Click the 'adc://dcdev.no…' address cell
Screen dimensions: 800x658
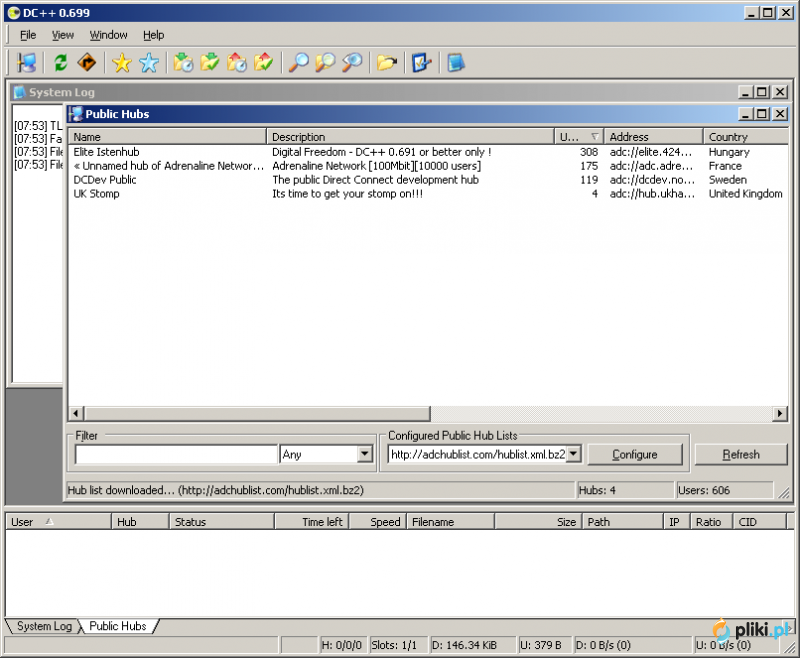pyautogui.click(x=652, y=180)
